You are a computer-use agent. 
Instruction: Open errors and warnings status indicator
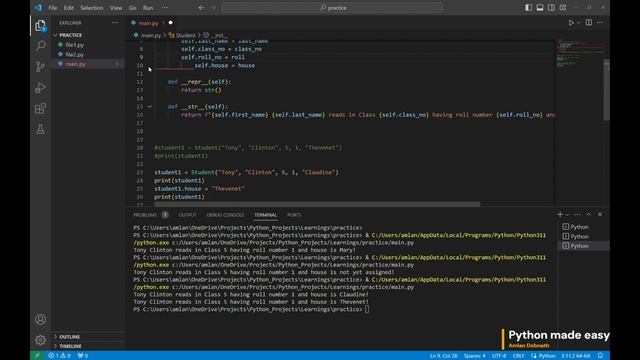[60, 356]
